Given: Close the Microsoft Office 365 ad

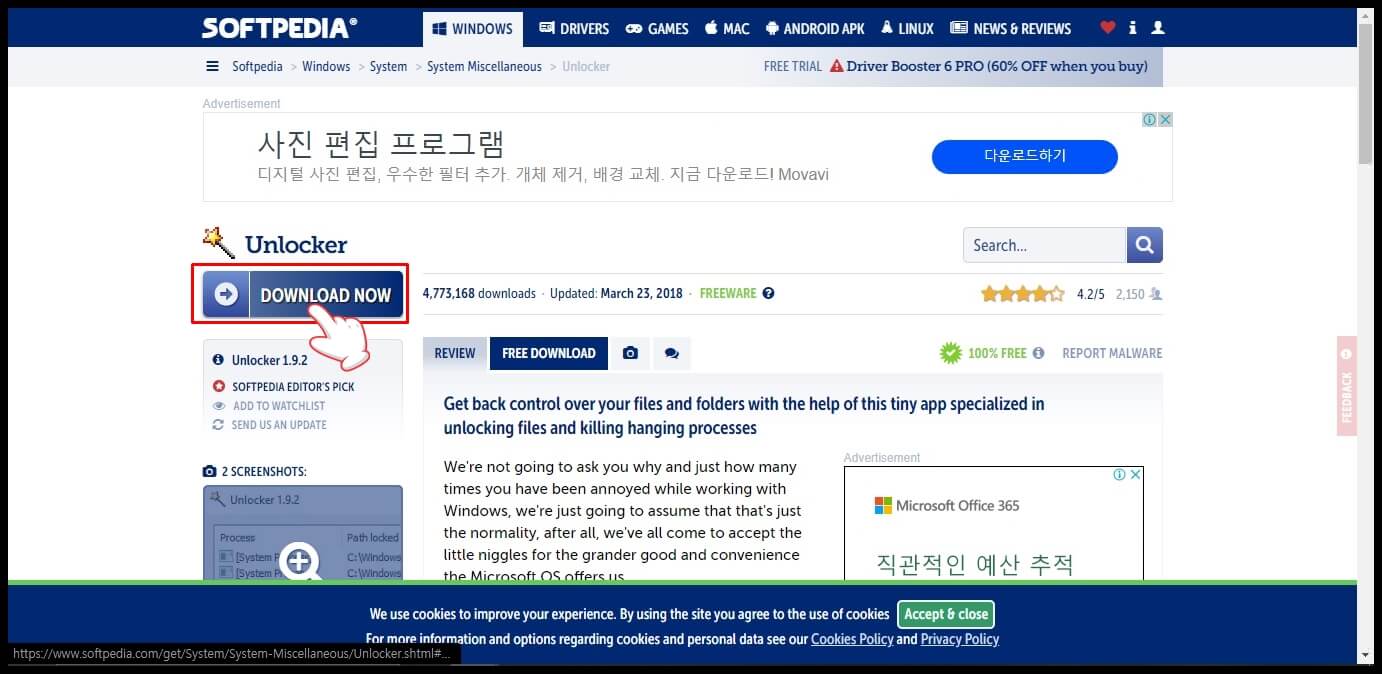Looking at the screenshot, I should (1136, 474).
